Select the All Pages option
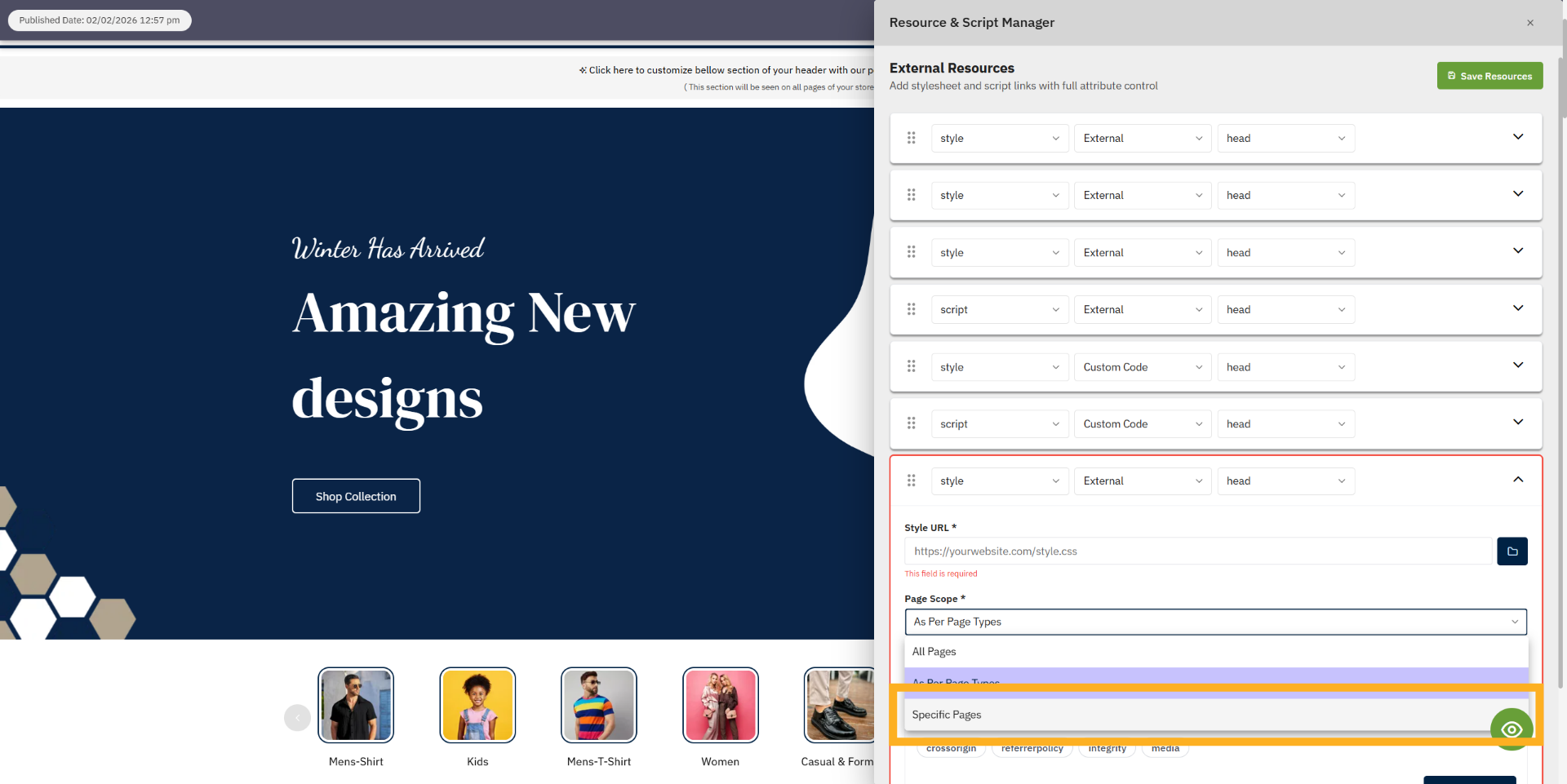This screenshot has width=1567, height=784. (x=934, y=651)
